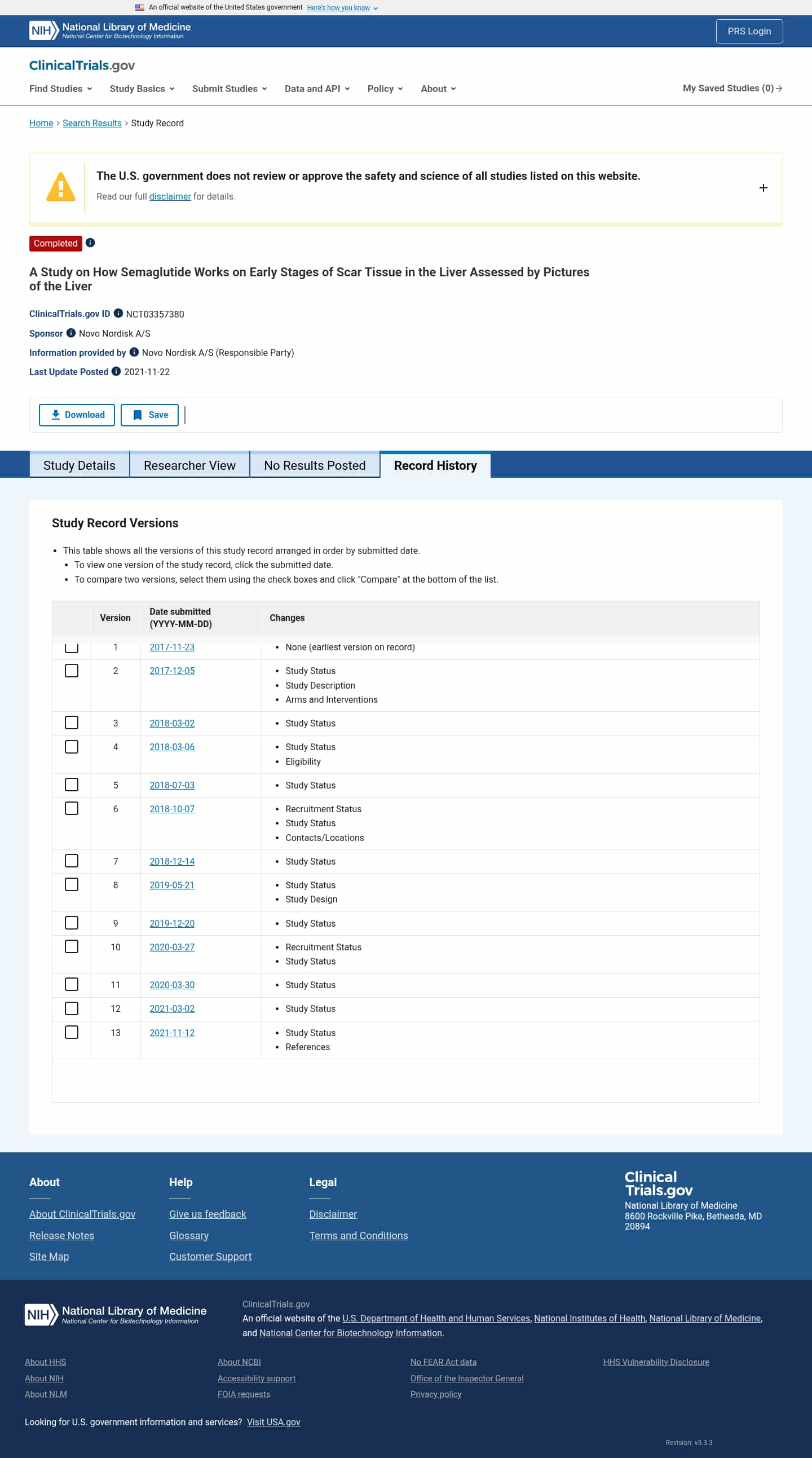Open My Saved Studies (0)

[x=732, y=89]
